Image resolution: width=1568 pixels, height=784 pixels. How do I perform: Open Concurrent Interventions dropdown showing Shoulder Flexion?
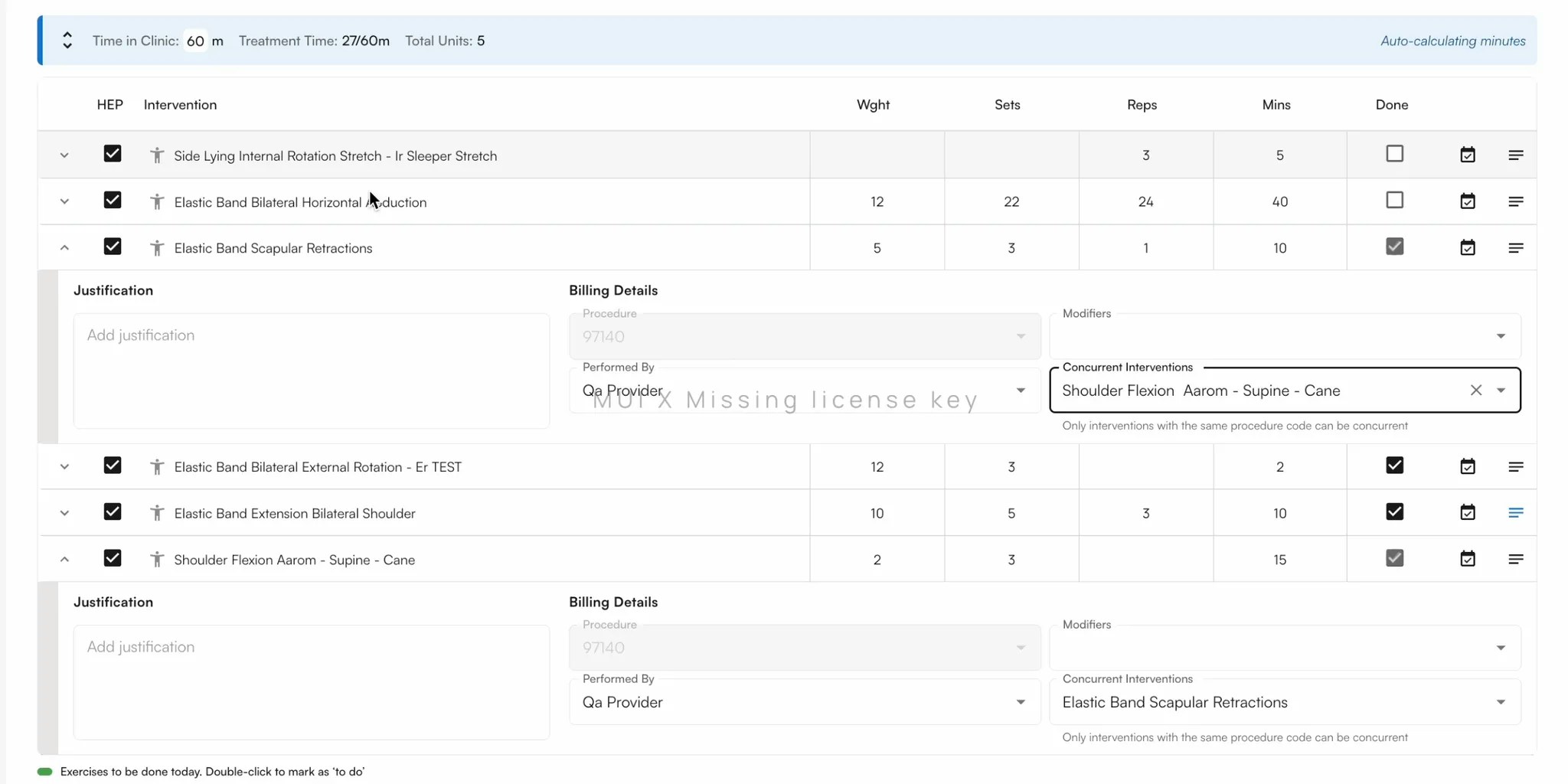[1501, 390]
